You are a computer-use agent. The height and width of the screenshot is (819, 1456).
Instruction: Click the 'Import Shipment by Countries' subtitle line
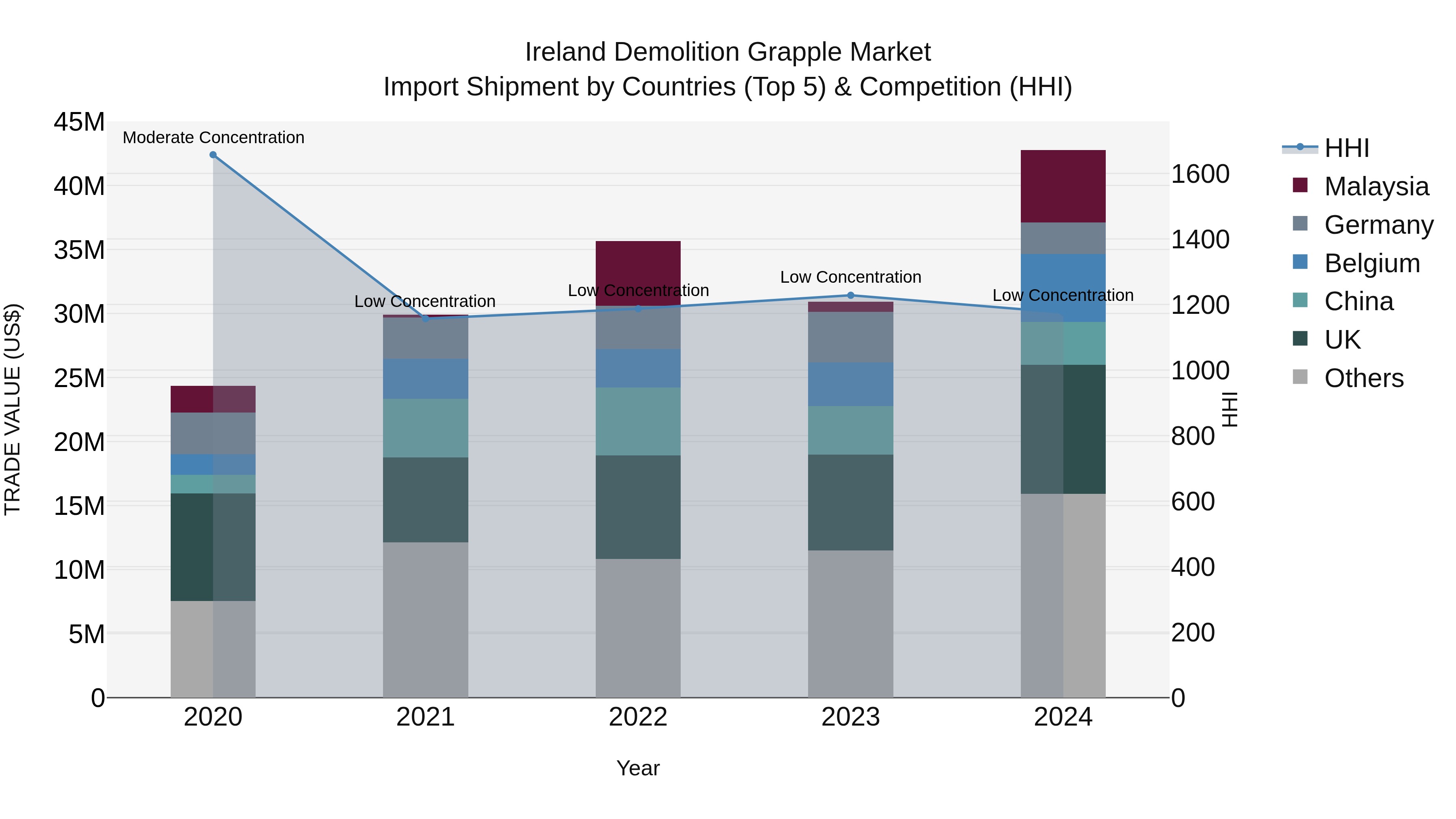click(x=728, y=87)
